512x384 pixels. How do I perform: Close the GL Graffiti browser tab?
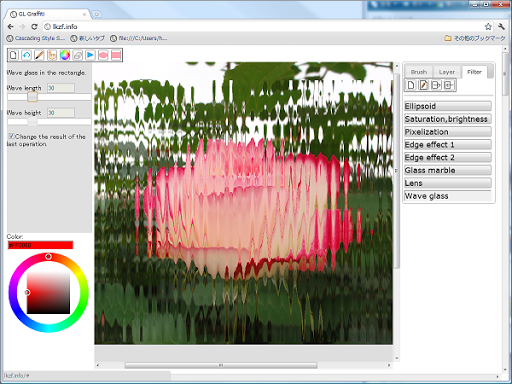tap(84, 14)
